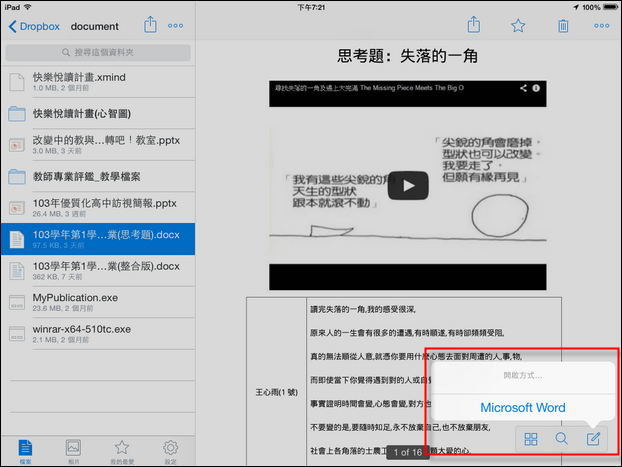Play the embedded video
622x467 pixels.
pos(408,185)
